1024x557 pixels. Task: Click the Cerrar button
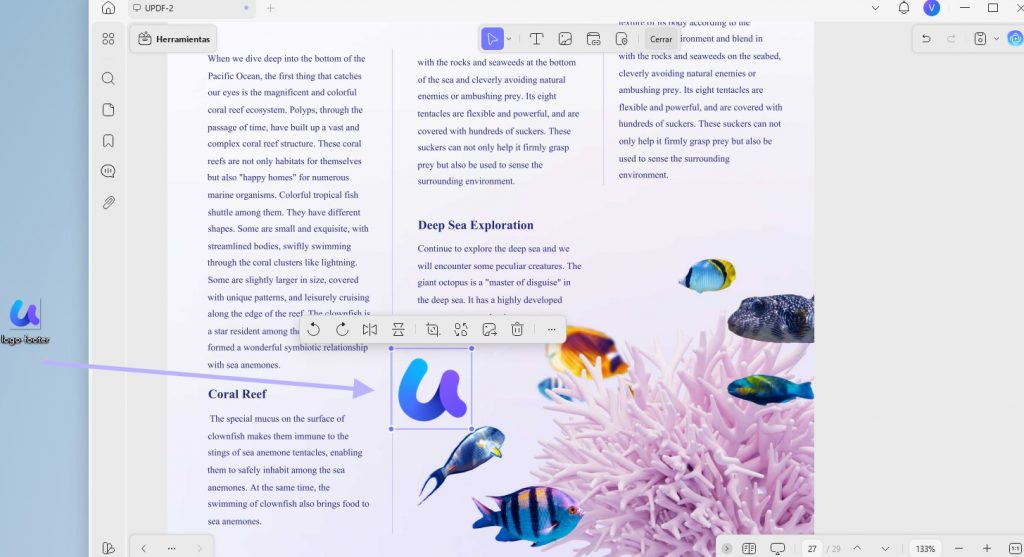point(661,39)
